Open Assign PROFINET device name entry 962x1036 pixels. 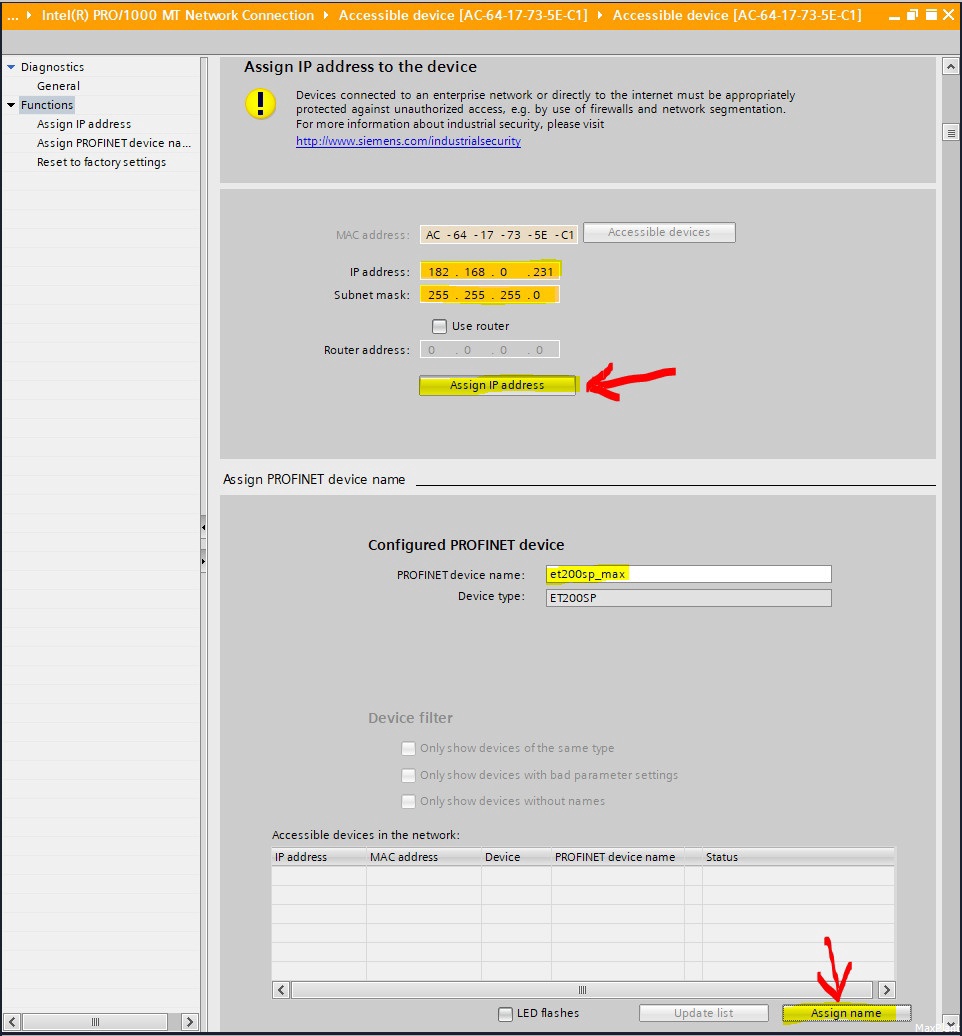114,143
